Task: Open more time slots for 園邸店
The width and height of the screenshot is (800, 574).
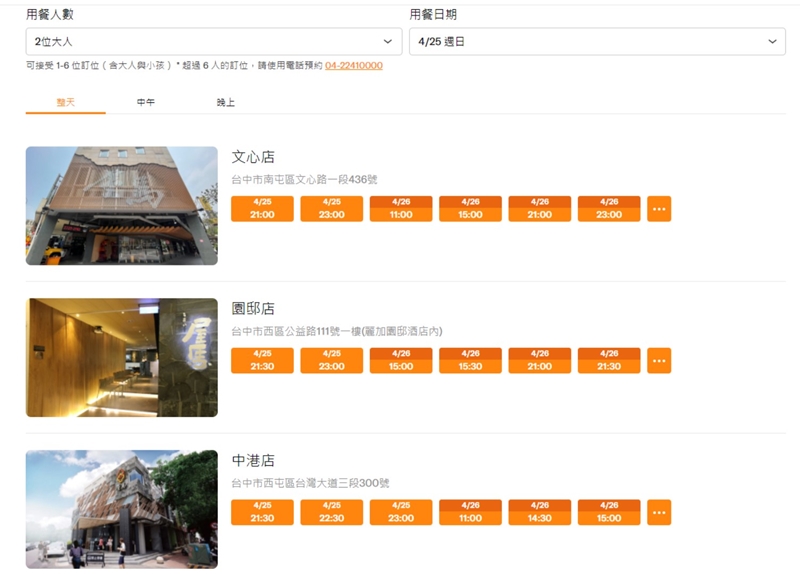Action: [x=659, y=361]
